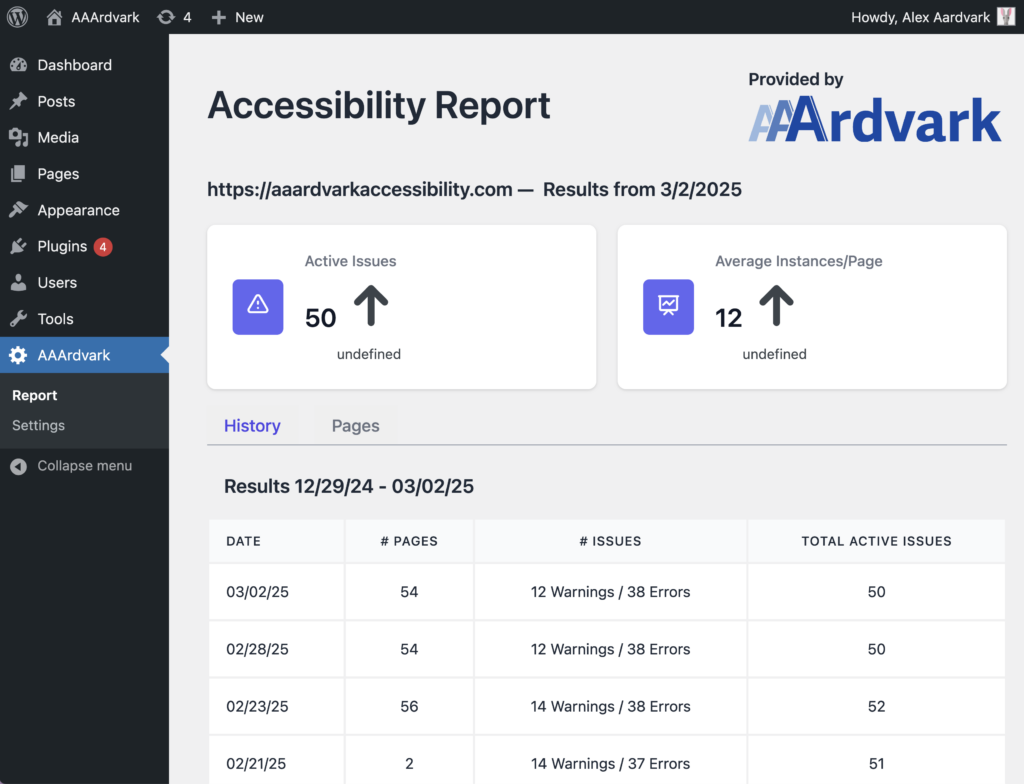Click New in the admin bar
Screen dimensions: 1024x784
(249, 18)
